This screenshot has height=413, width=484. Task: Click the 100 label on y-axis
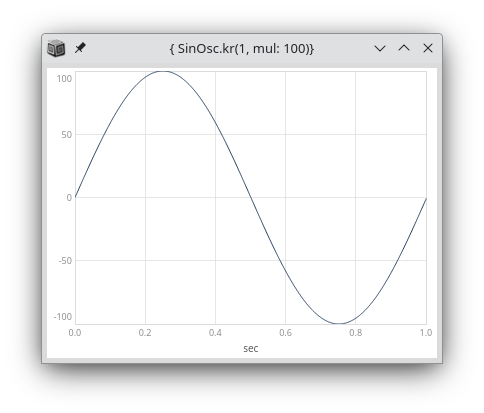tap(64, 79)
